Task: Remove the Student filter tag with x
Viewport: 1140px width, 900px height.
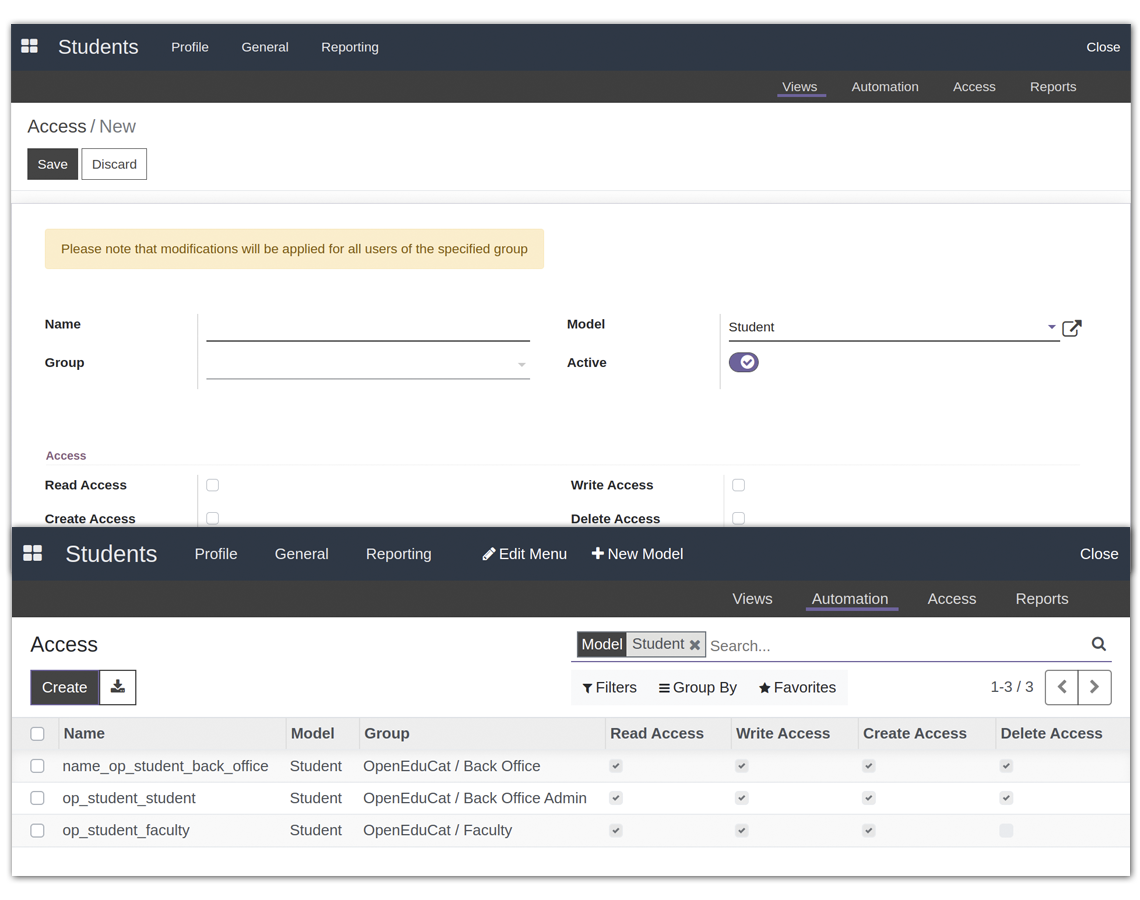Action: 695,645
